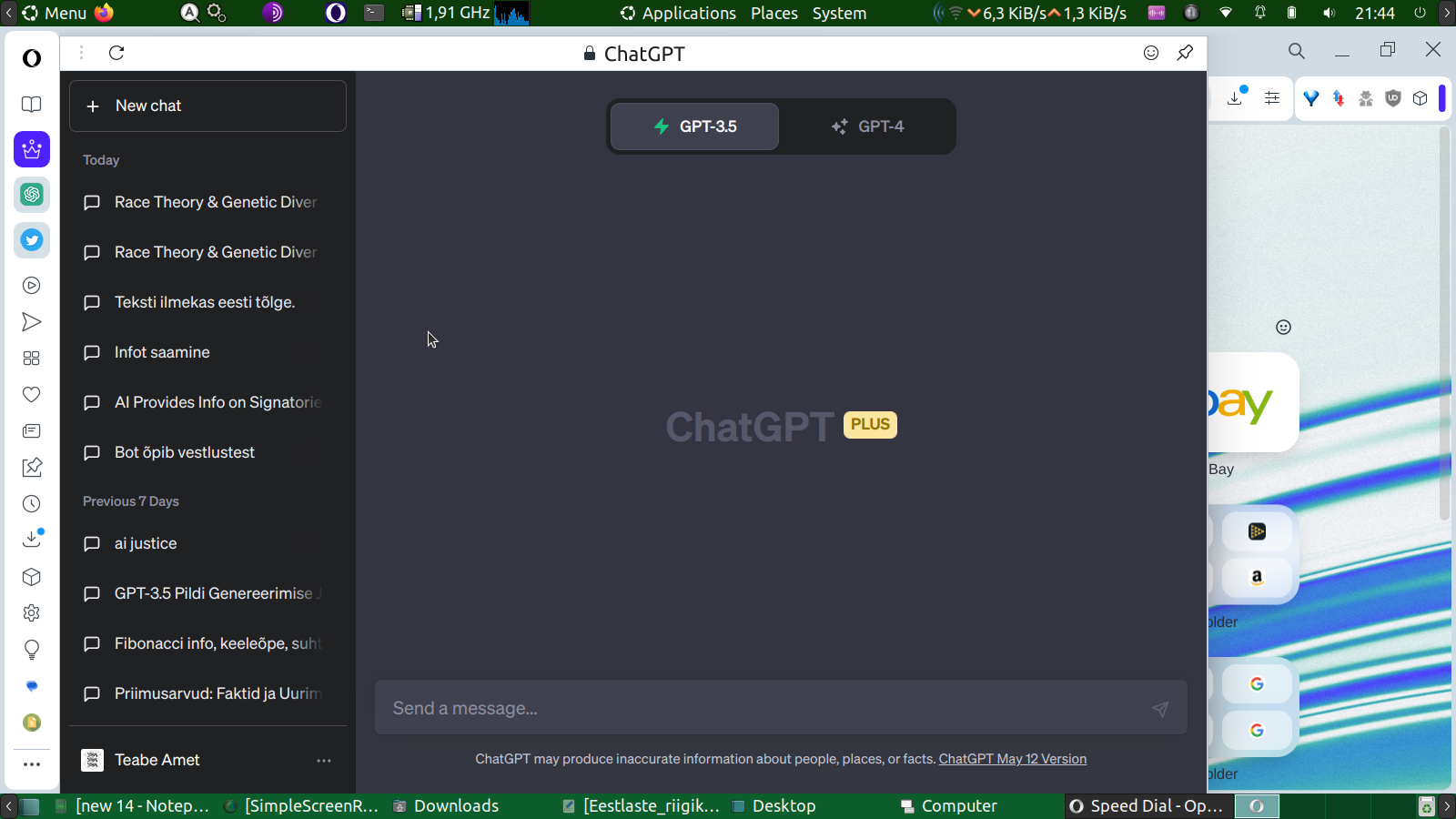1456x819 pixels.
Task: Launch the terminal from the top panel
Action: tap(374, 13)
